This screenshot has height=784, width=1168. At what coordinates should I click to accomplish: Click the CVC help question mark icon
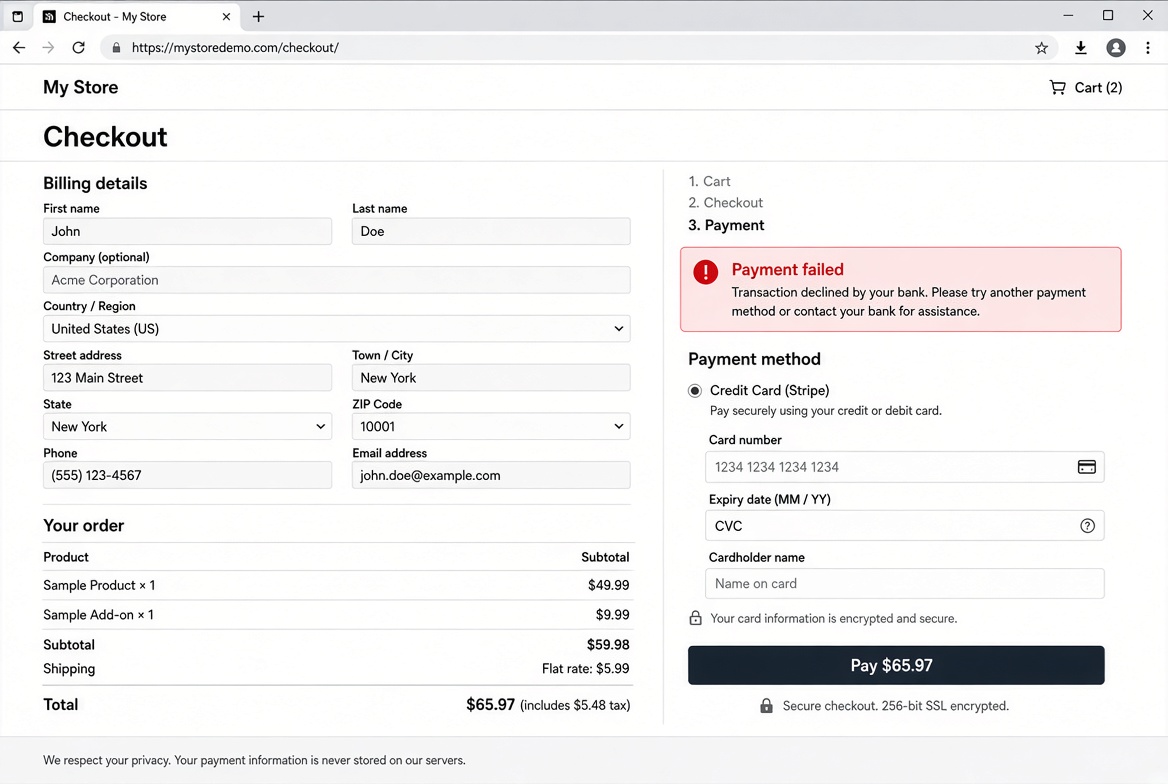coord(1088,526)
